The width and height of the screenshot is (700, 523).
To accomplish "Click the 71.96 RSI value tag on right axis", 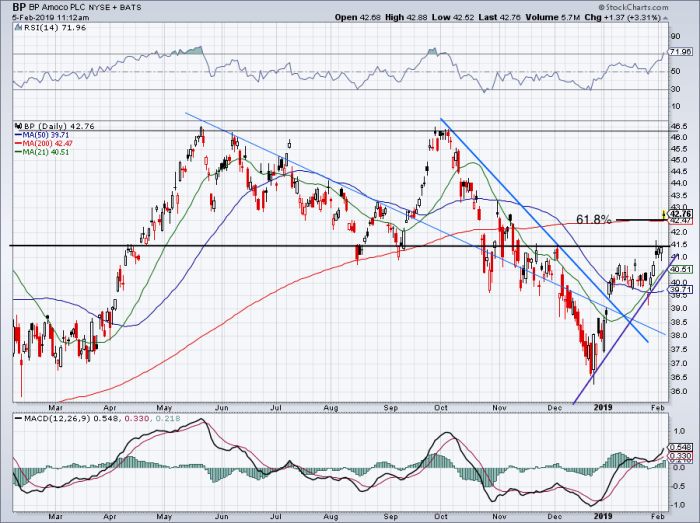I will coord(680,52).
